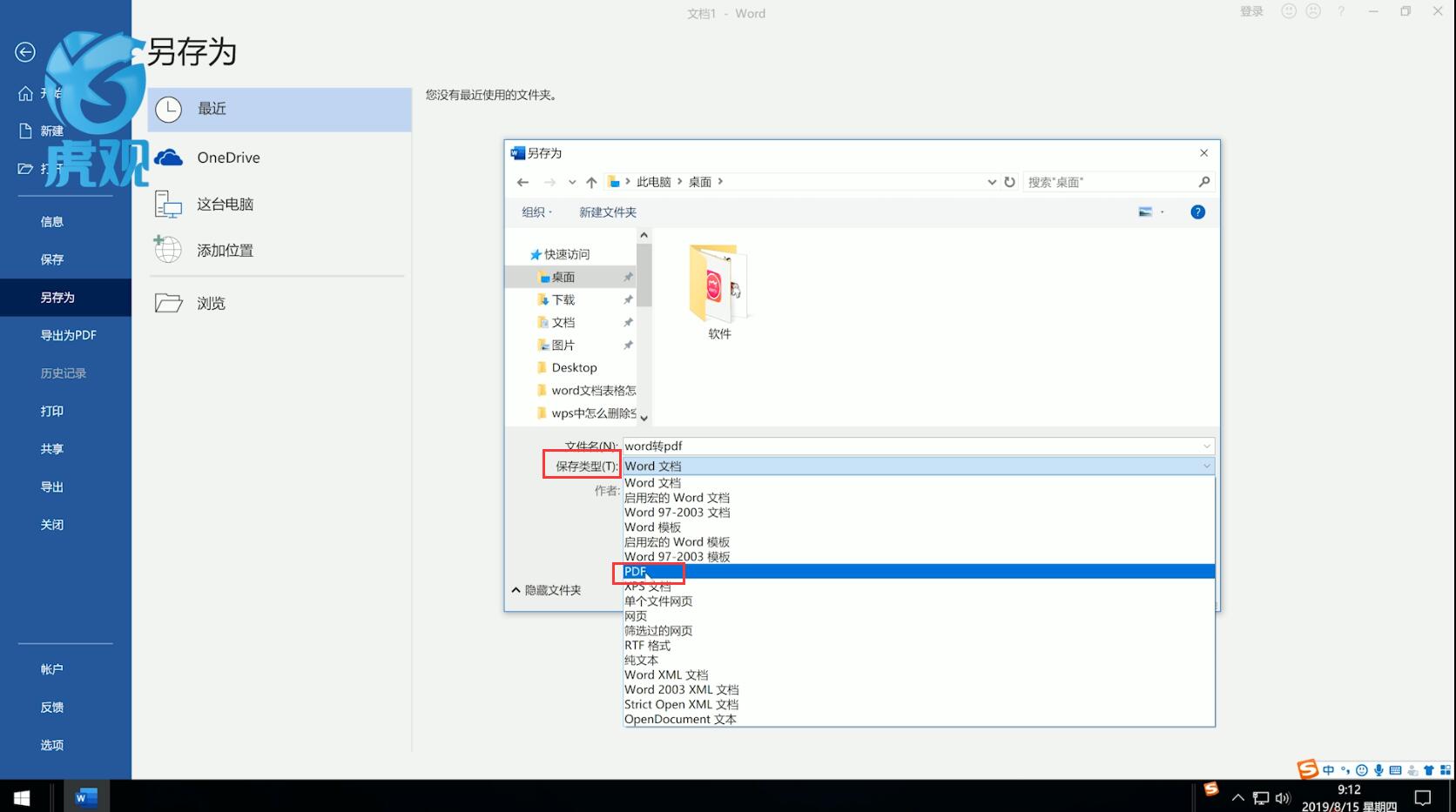
Task: Open the recent locations dropdown arrow in dialog
Action: tap(572, 182)
